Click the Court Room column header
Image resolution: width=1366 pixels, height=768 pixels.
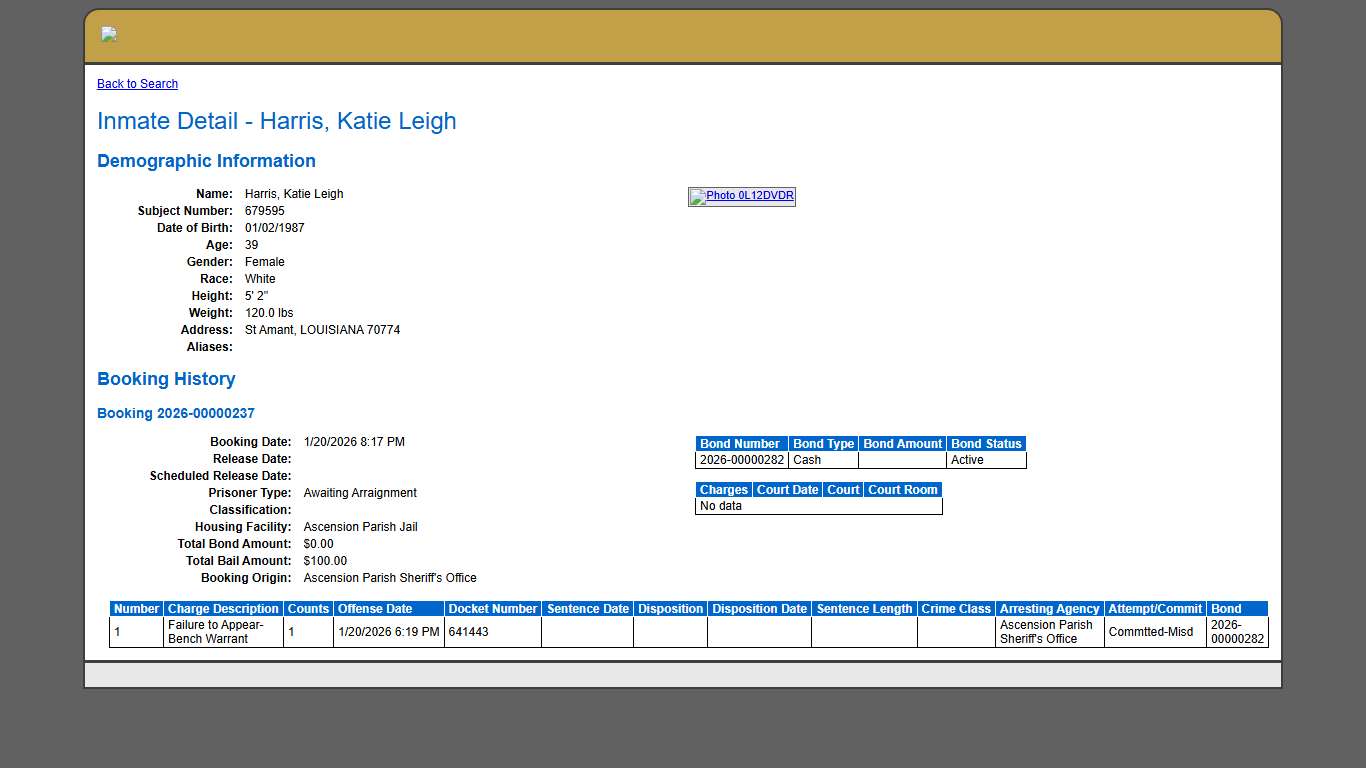coord(902,490)
